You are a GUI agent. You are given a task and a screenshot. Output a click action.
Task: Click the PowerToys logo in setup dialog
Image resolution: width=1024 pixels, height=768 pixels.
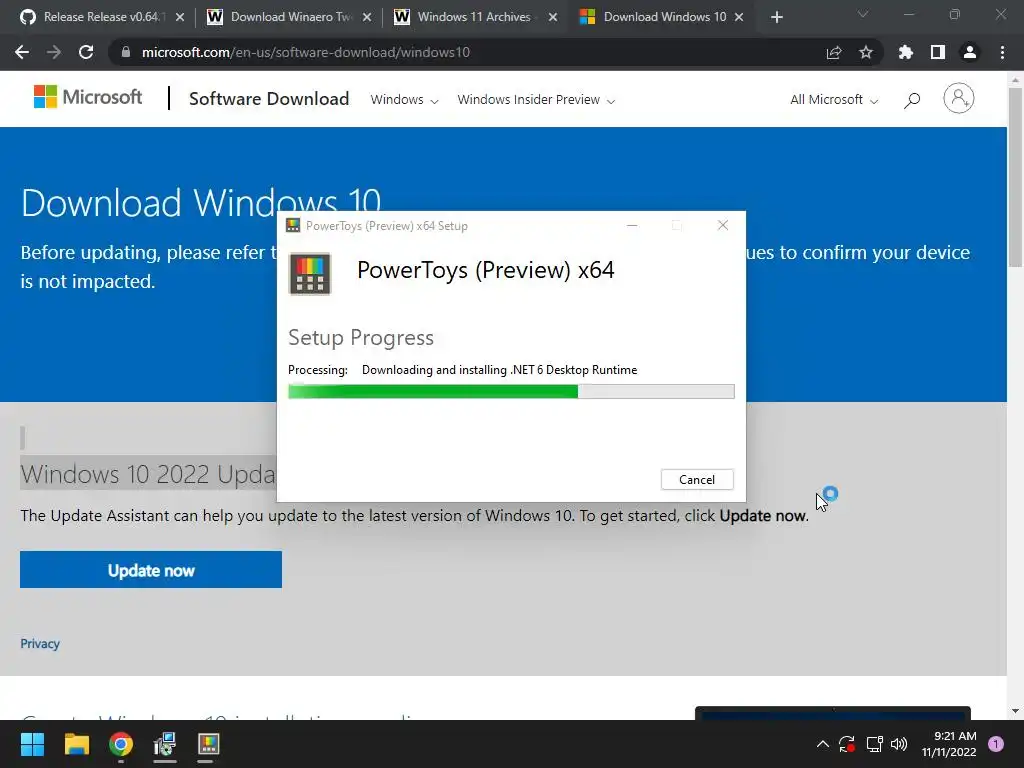click(x=310, y=274)
